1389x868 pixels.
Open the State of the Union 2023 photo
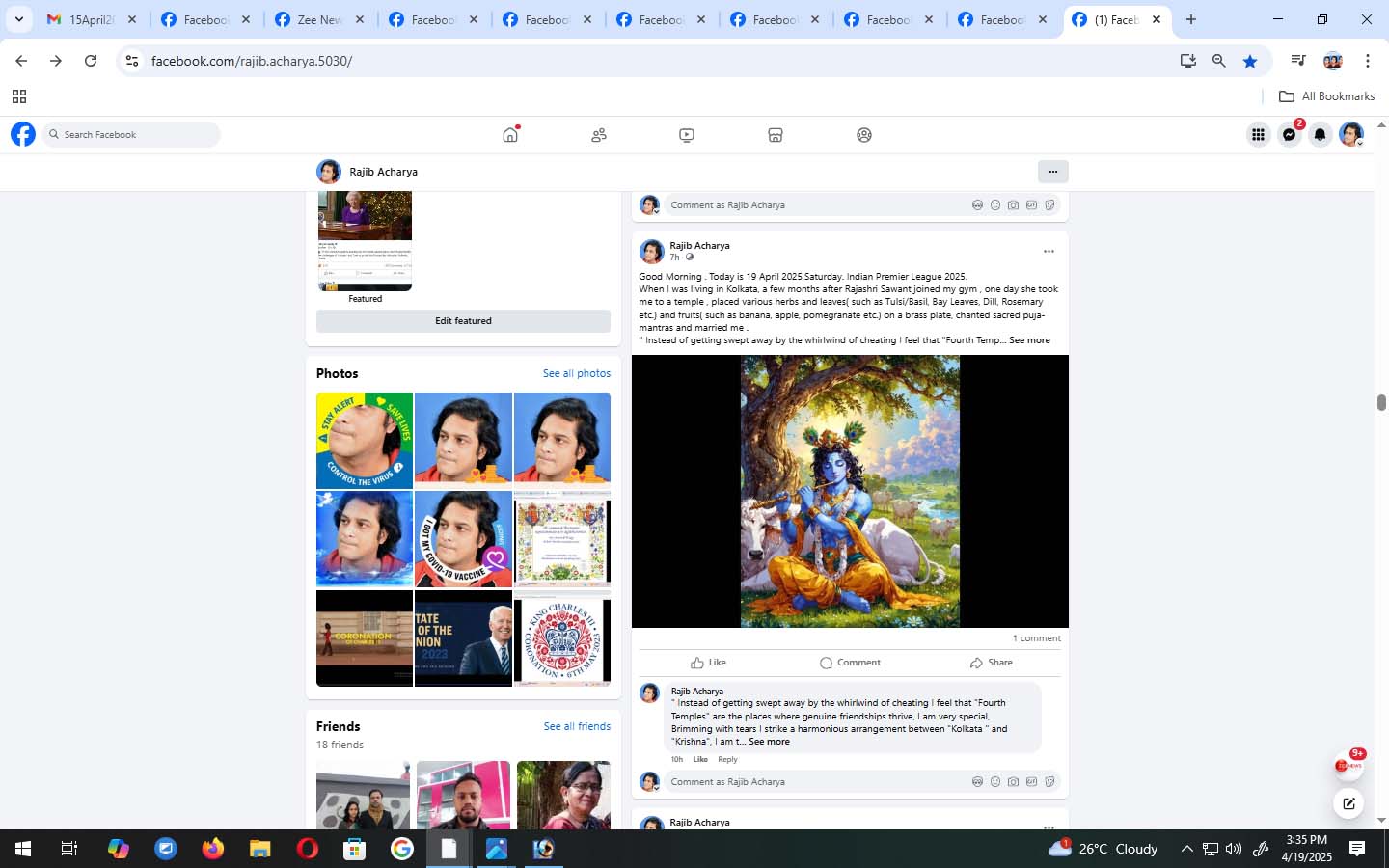point(463,638)
